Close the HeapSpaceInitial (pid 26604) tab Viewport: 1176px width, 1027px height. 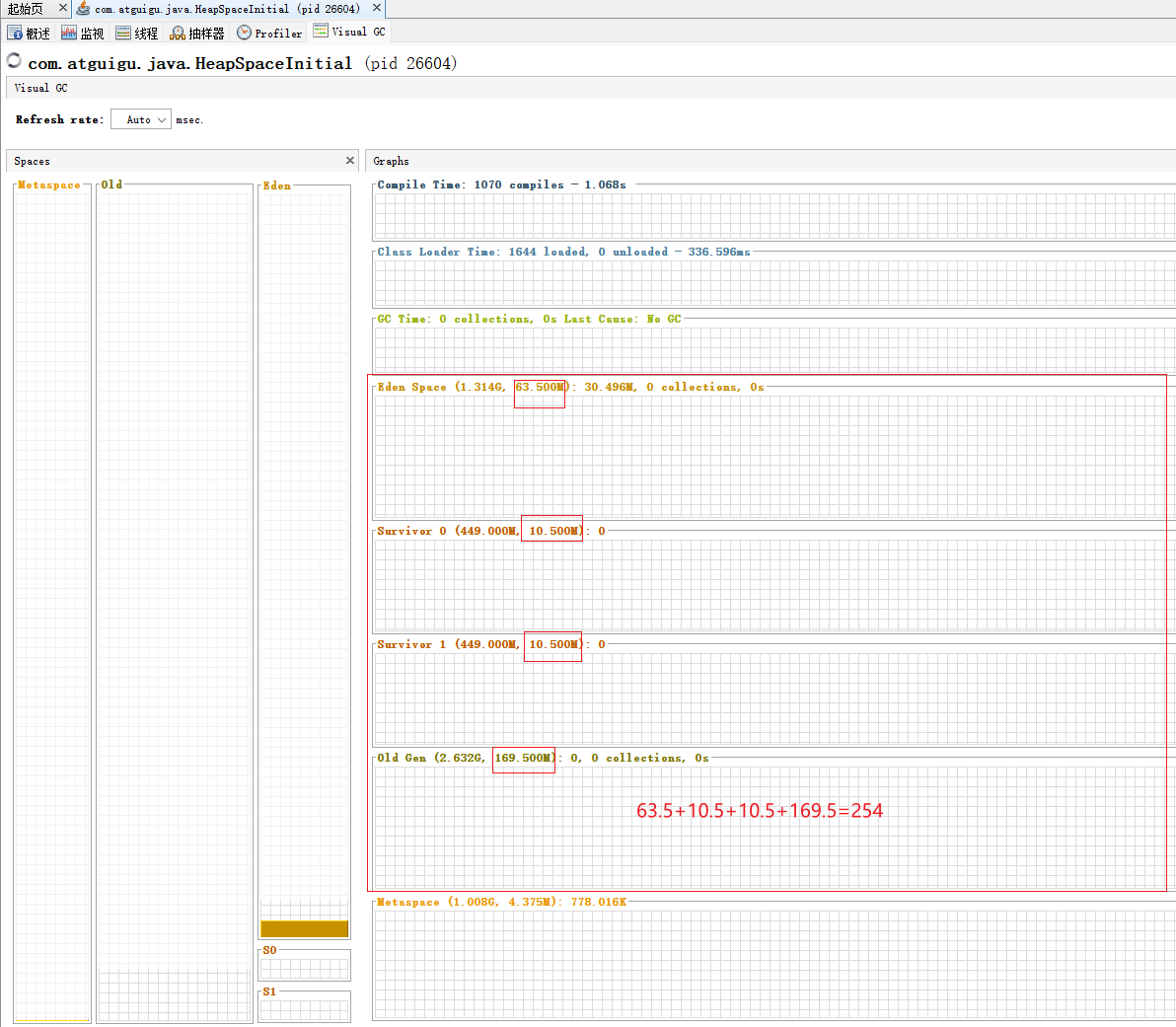pyautogui.click(x=377, y=8)
